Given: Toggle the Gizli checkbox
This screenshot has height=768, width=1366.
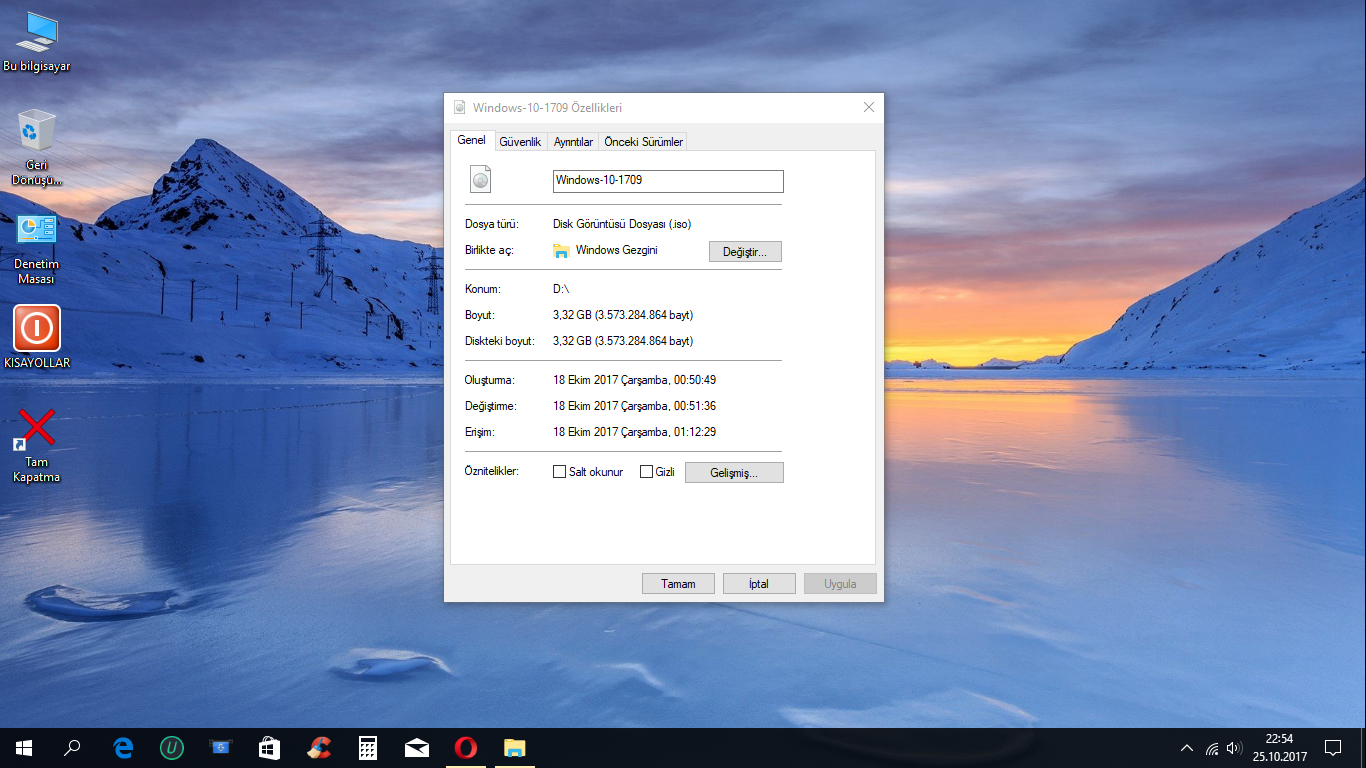Looking at the screenshot, I should pyautogui.click(x=646, y=472).
